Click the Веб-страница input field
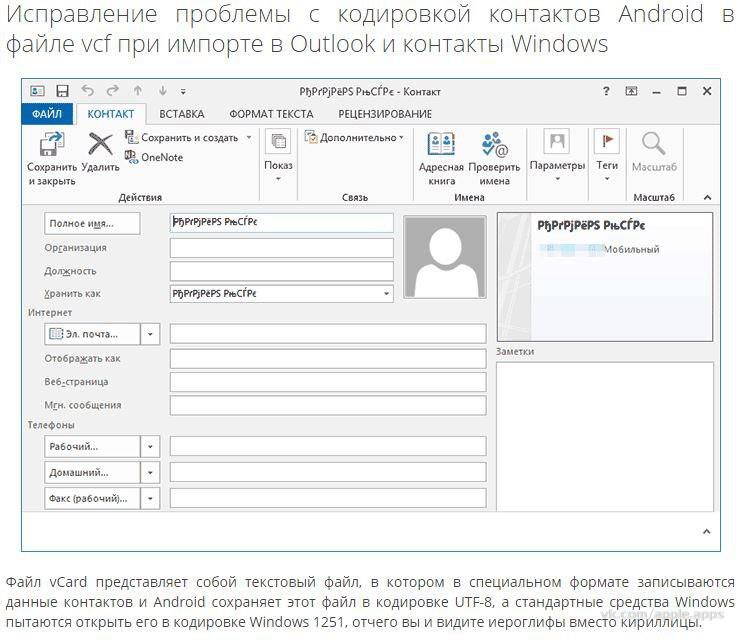Viewport: 744px width, 640px height. coord(328,382)
